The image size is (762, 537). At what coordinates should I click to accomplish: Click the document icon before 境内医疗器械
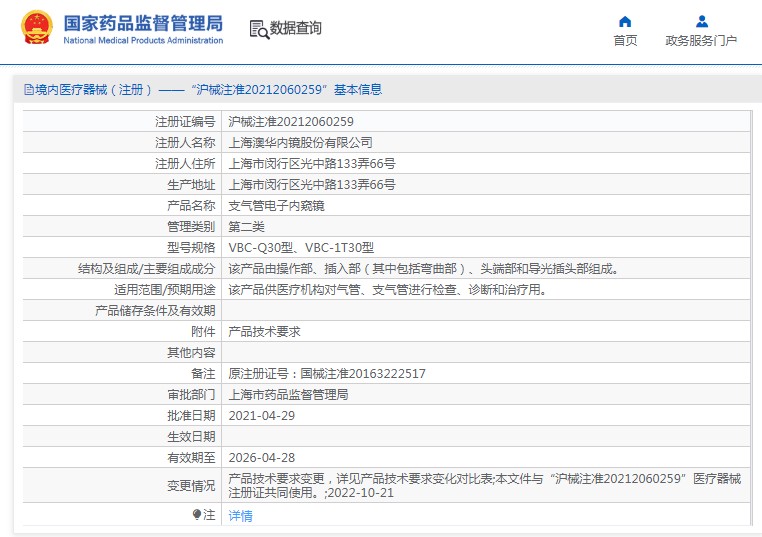point(28,90)
